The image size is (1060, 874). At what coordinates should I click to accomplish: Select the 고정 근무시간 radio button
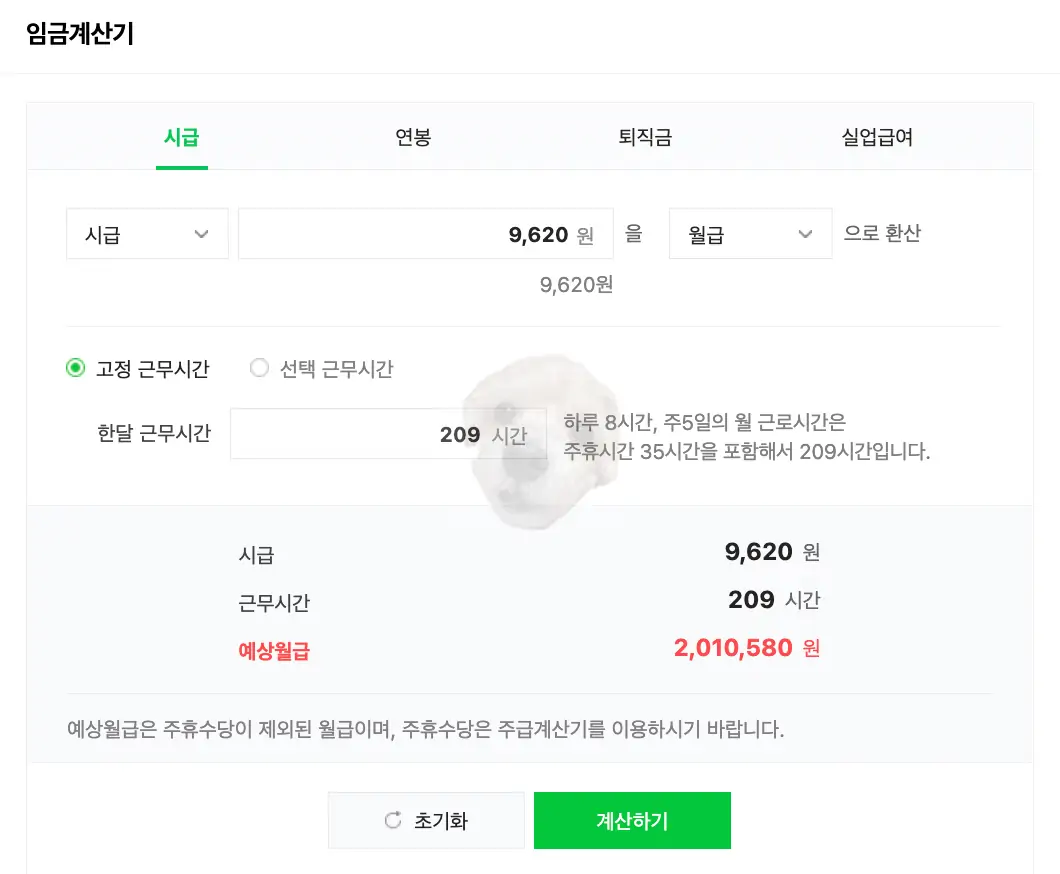pos(75,368)
